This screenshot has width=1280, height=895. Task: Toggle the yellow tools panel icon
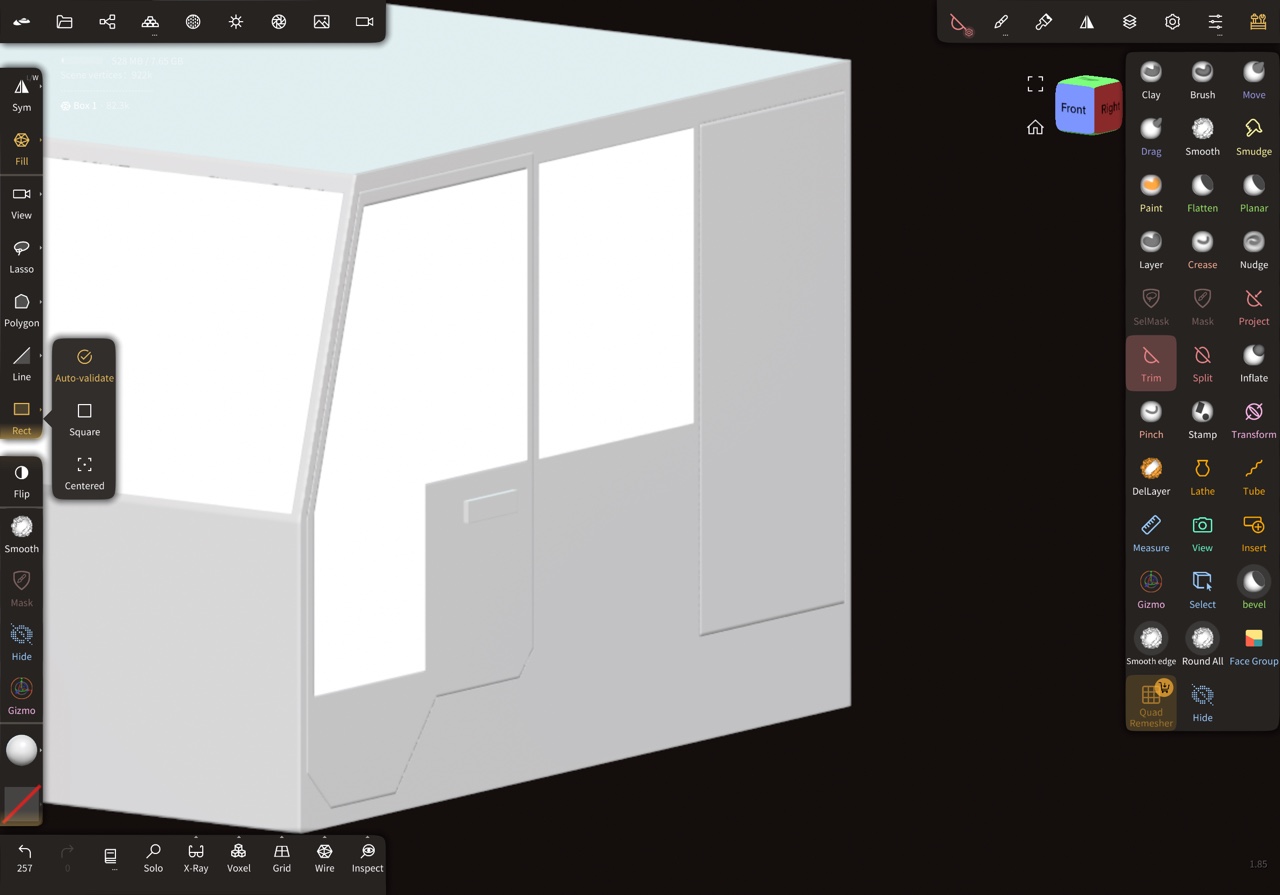click(1259, 22)
